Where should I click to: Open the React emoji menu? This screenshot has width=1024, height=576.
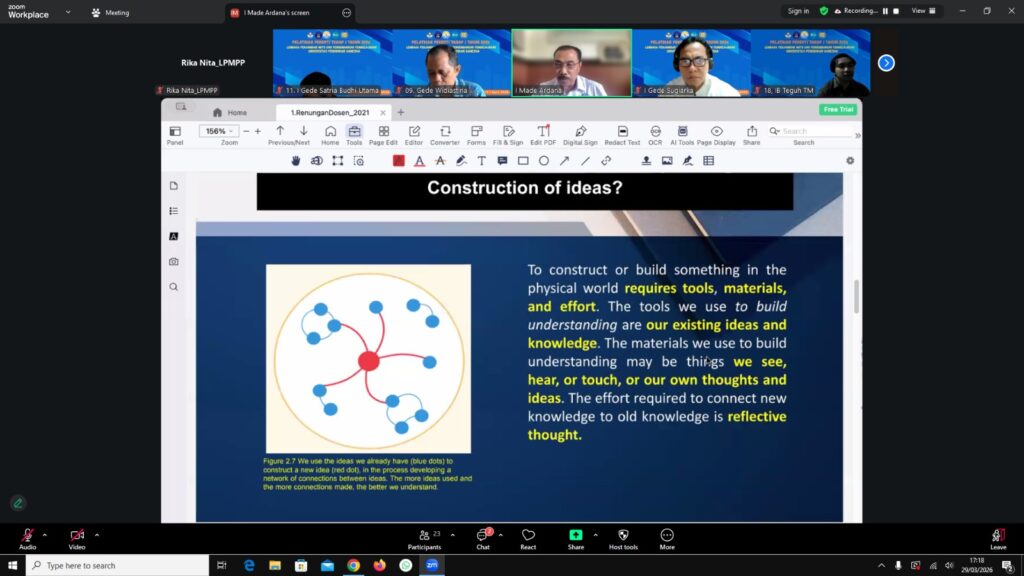[x=528, y=536]
